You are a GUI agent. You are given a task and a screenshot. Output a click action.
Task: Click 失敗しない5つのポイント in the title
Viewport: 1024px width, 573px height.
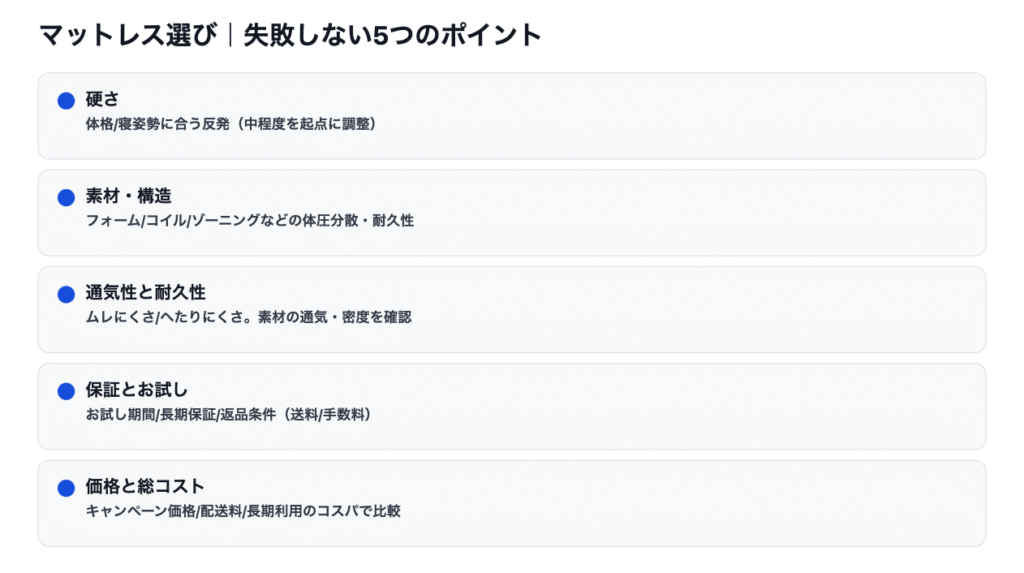click(x=392, y=36)
